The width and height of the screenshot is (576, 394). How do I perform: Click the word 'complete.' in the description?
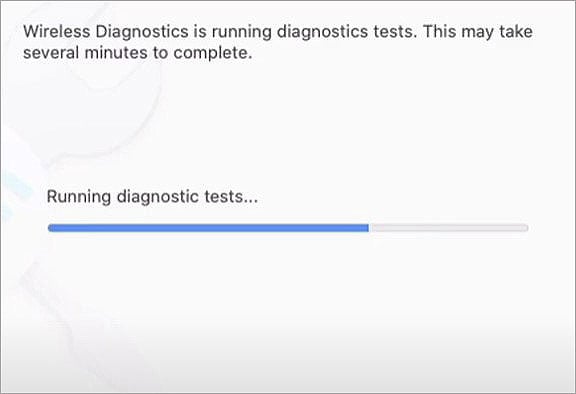point(213,54)
